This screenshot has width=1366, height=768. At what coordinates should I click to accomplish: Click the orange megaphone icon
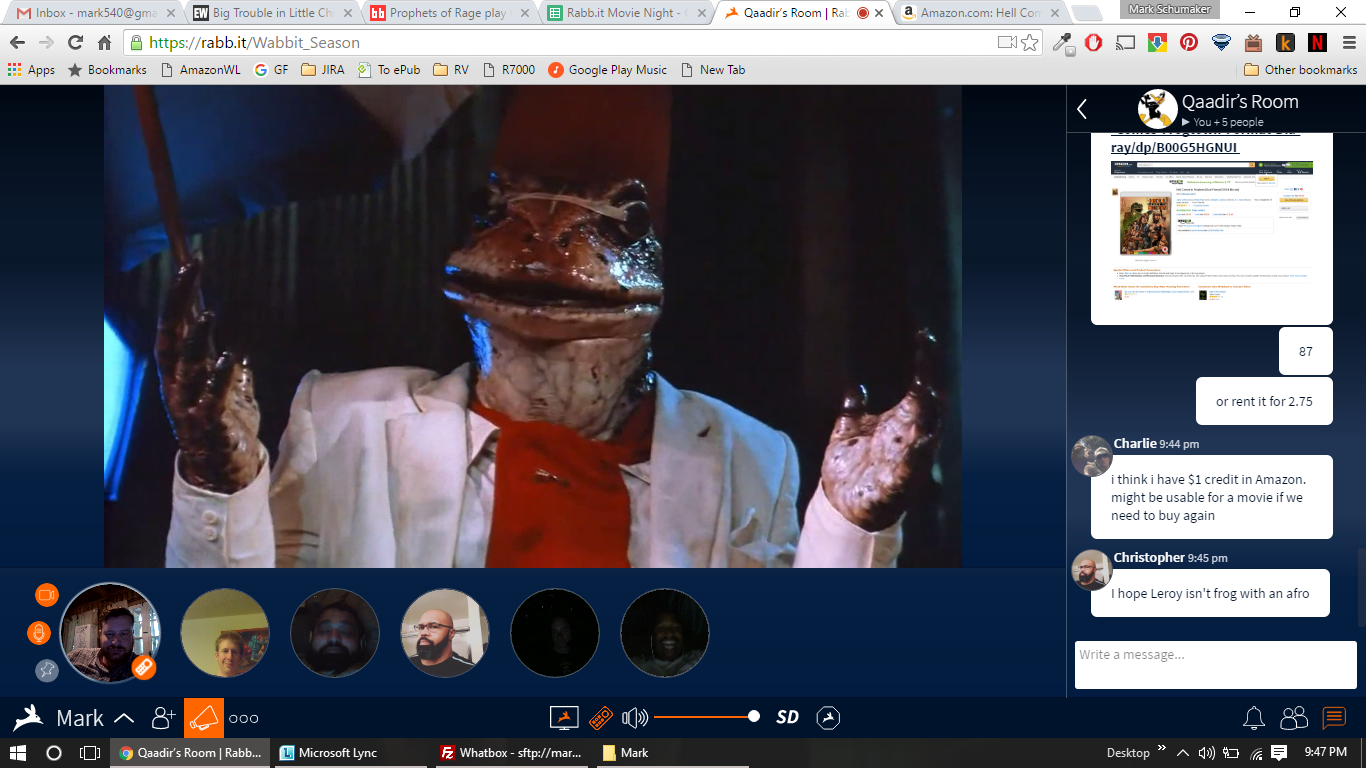coord(204,718)
